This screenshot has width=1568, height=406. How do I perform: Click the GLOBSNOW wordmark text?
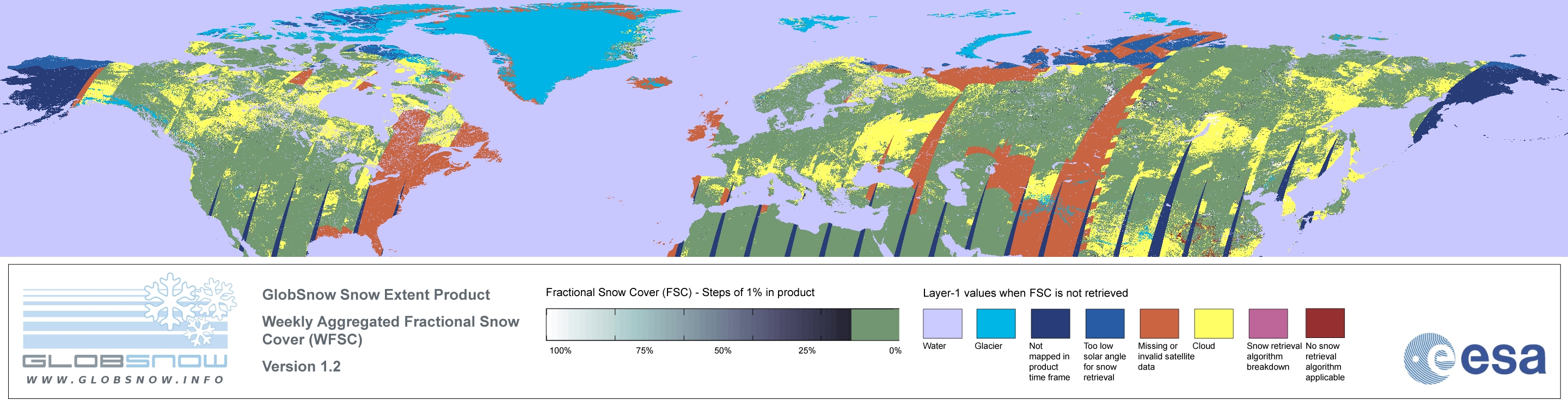(x=125, y=361)
